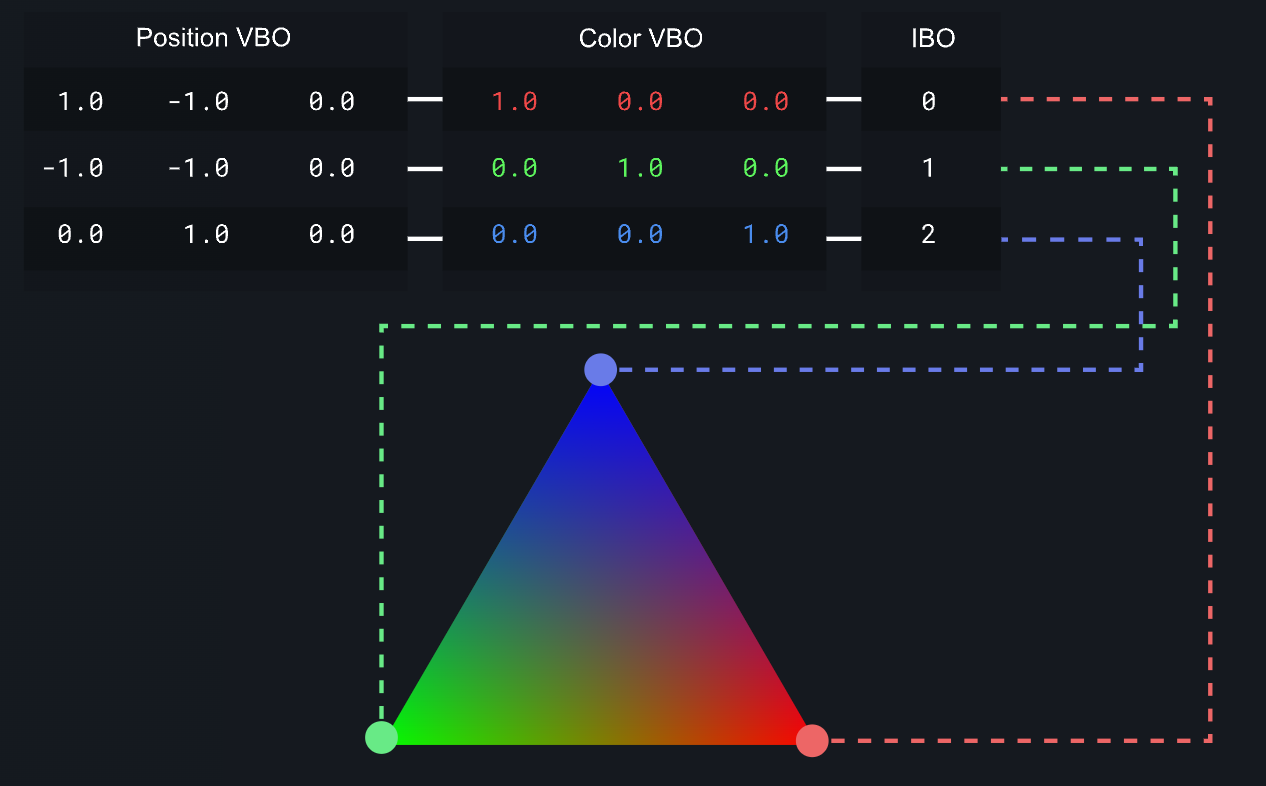Click the IBO header
Screen dimensions: 1266x786
click(932, 39)
